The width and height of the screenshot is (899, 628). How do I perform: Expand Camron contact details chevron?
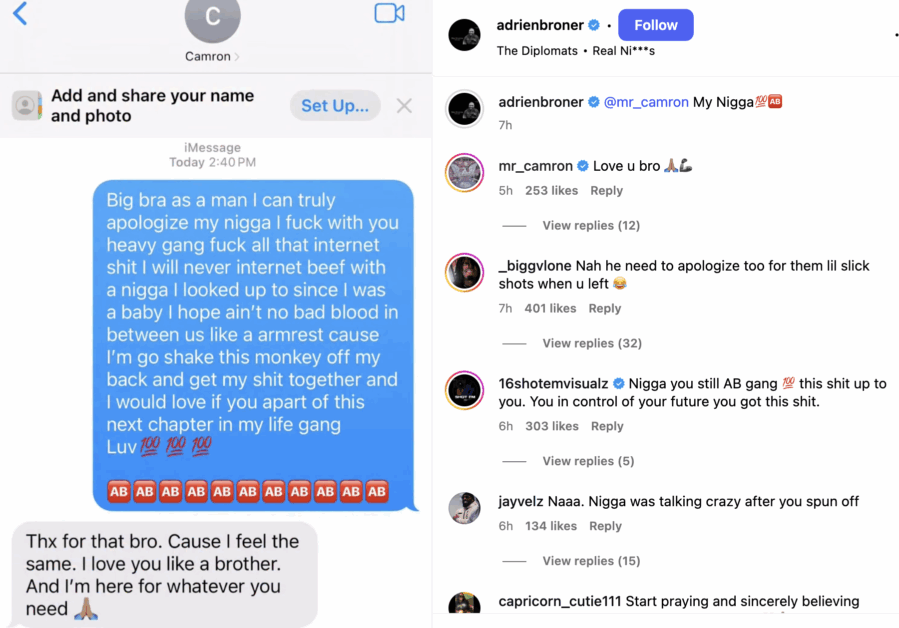coord(237,56)
